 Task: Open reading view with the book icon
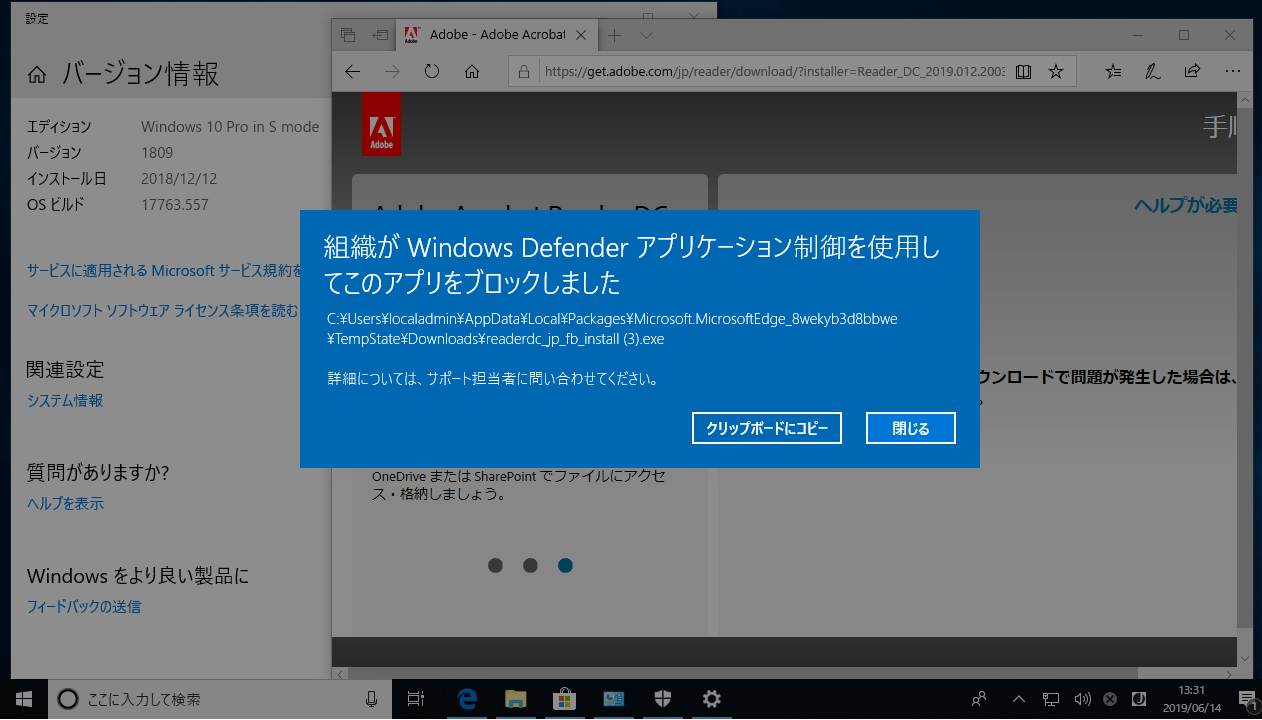click(x=1022, y=71)
